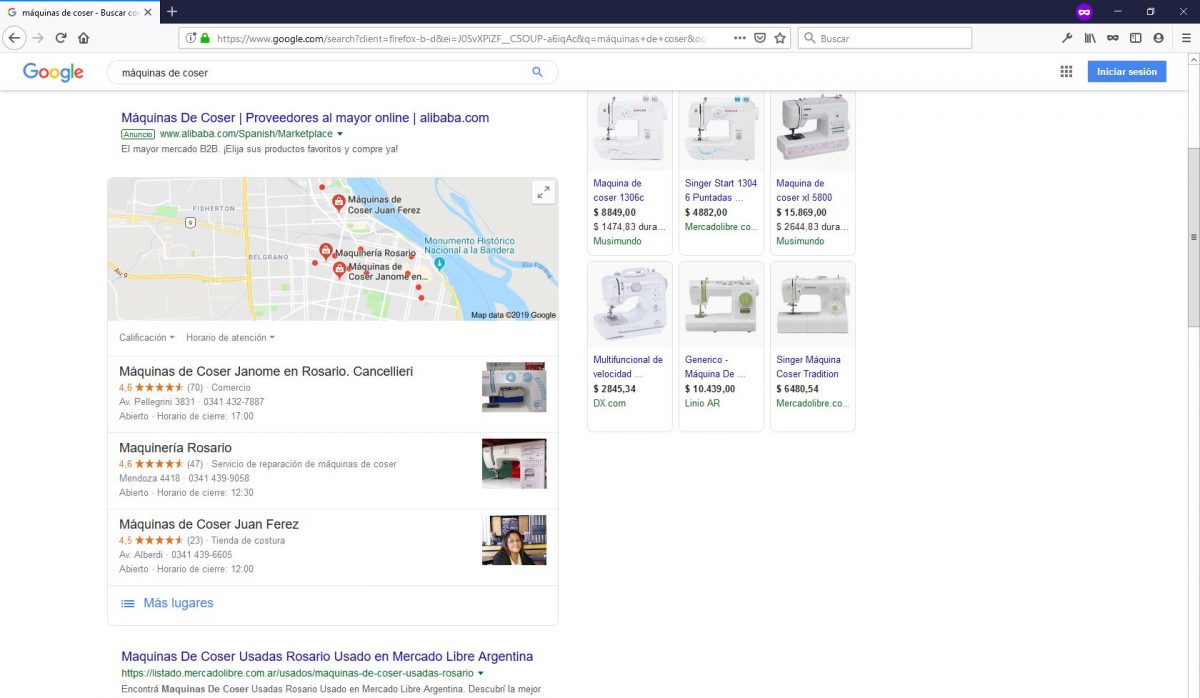Screen dimensions: 1200x698
Task: Open a new browser tab
Action: pyautogui.click(x=172, y=11)
